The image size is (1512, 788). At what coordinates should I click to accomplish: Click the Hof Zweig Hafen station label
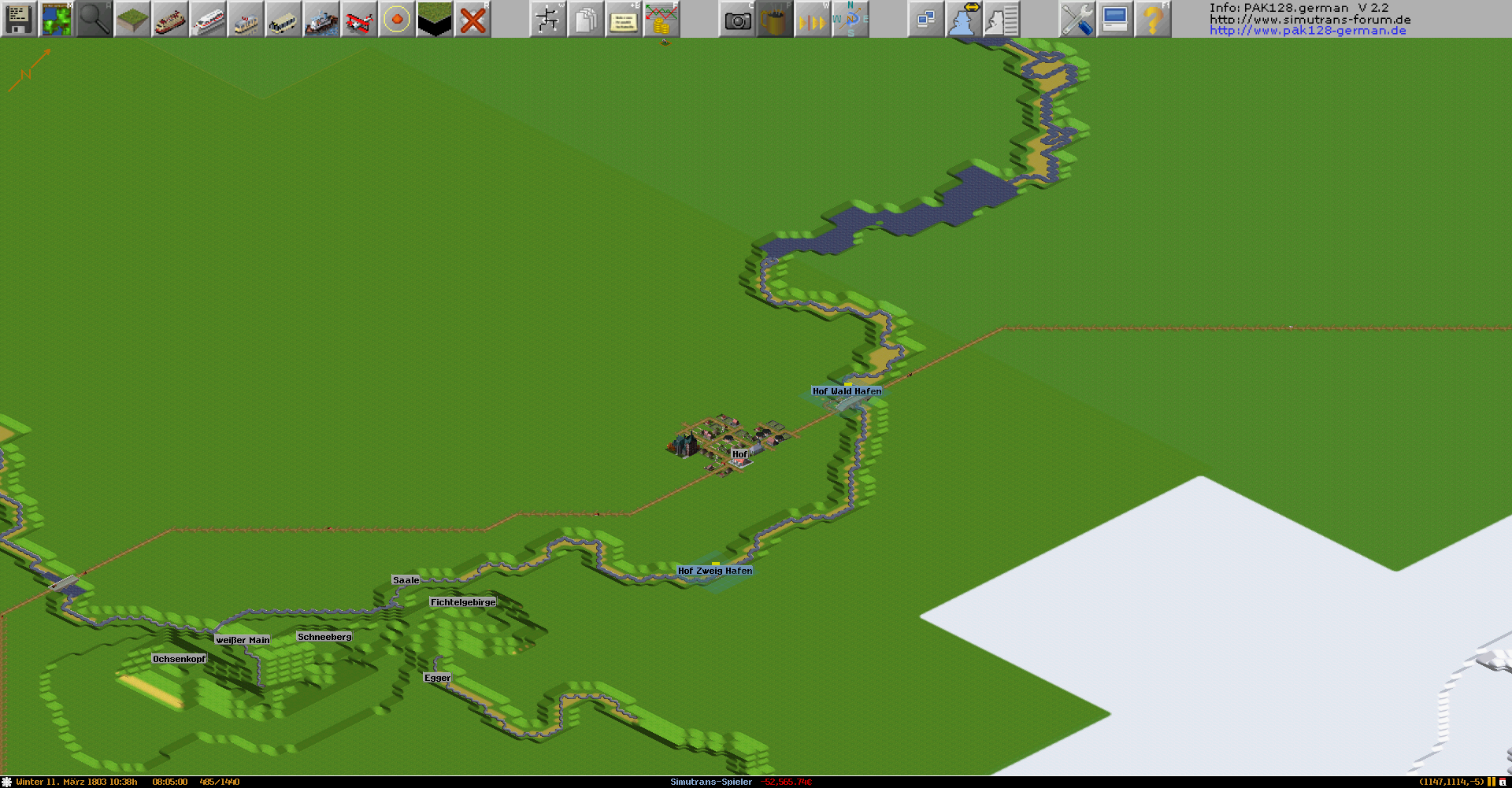tap(715, 571)
